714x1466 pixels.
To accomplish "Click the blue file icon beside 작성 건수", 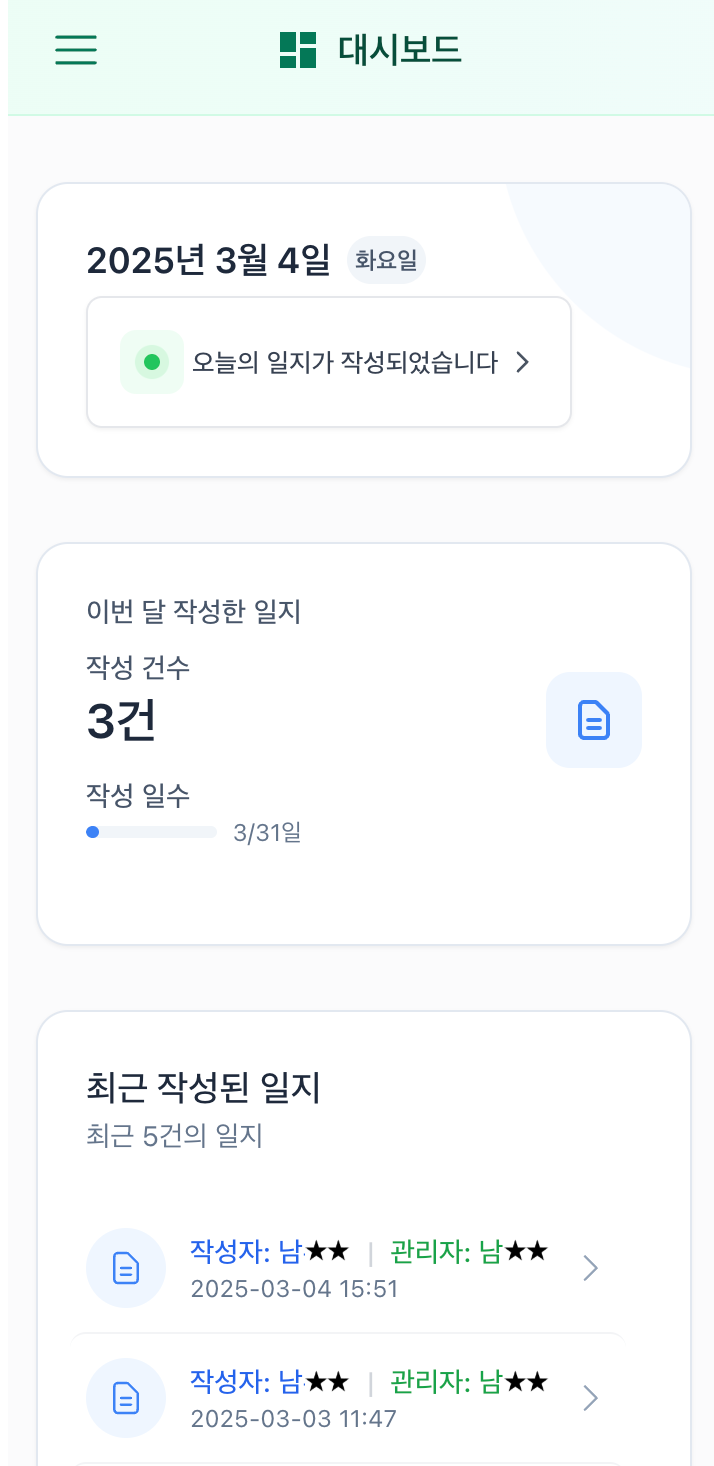I will tap(593, 720).
